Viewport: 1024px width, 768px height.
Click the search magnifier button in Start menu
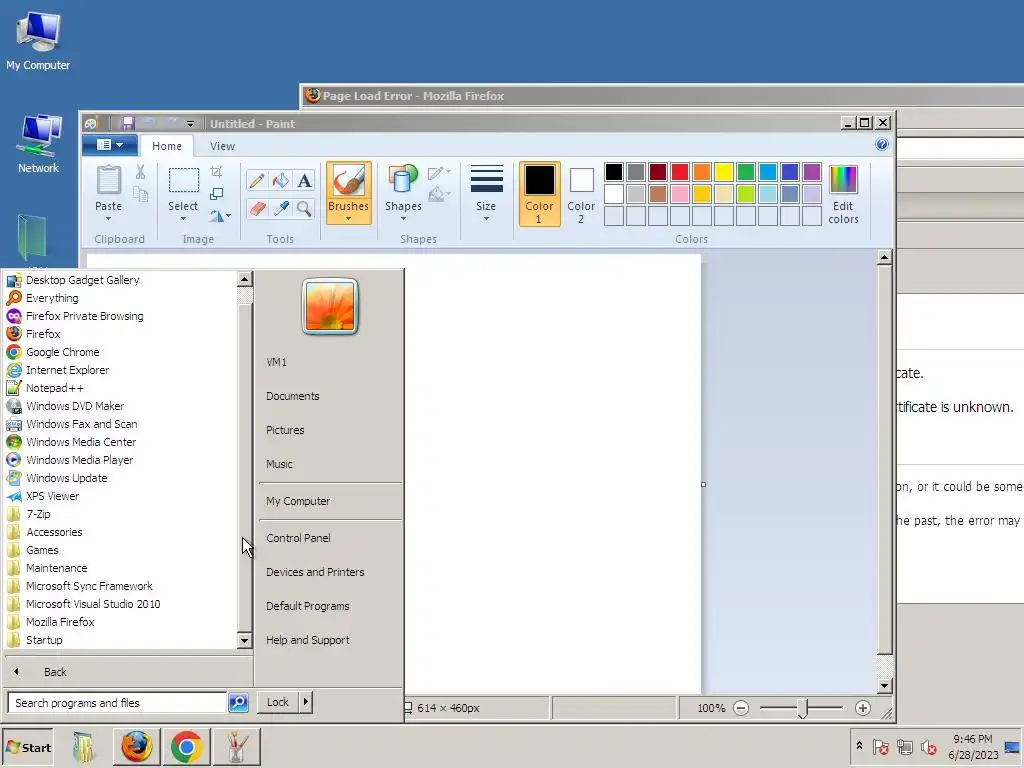(238, 703)
